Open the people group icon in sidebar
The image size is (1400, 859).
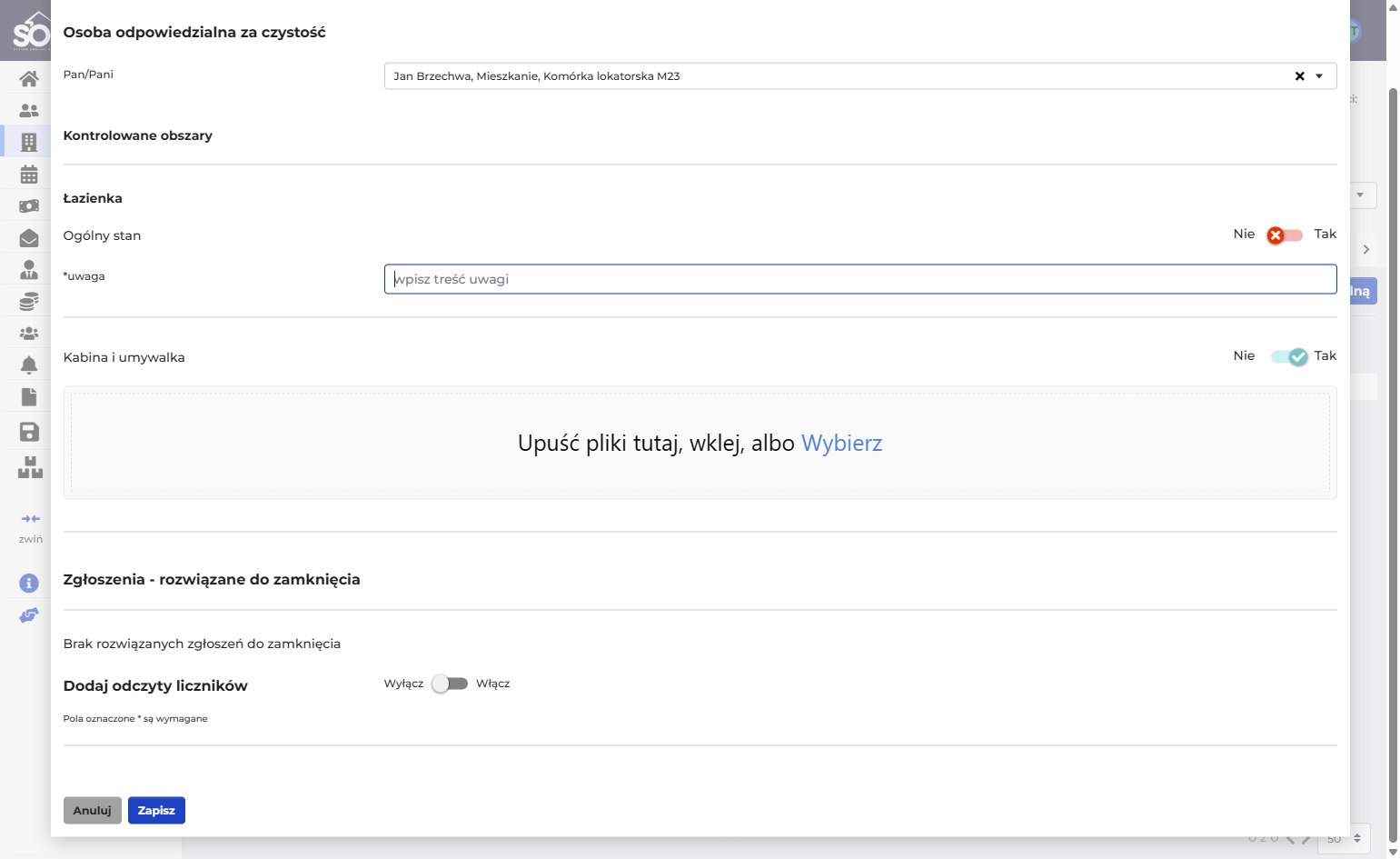(29, 334)
